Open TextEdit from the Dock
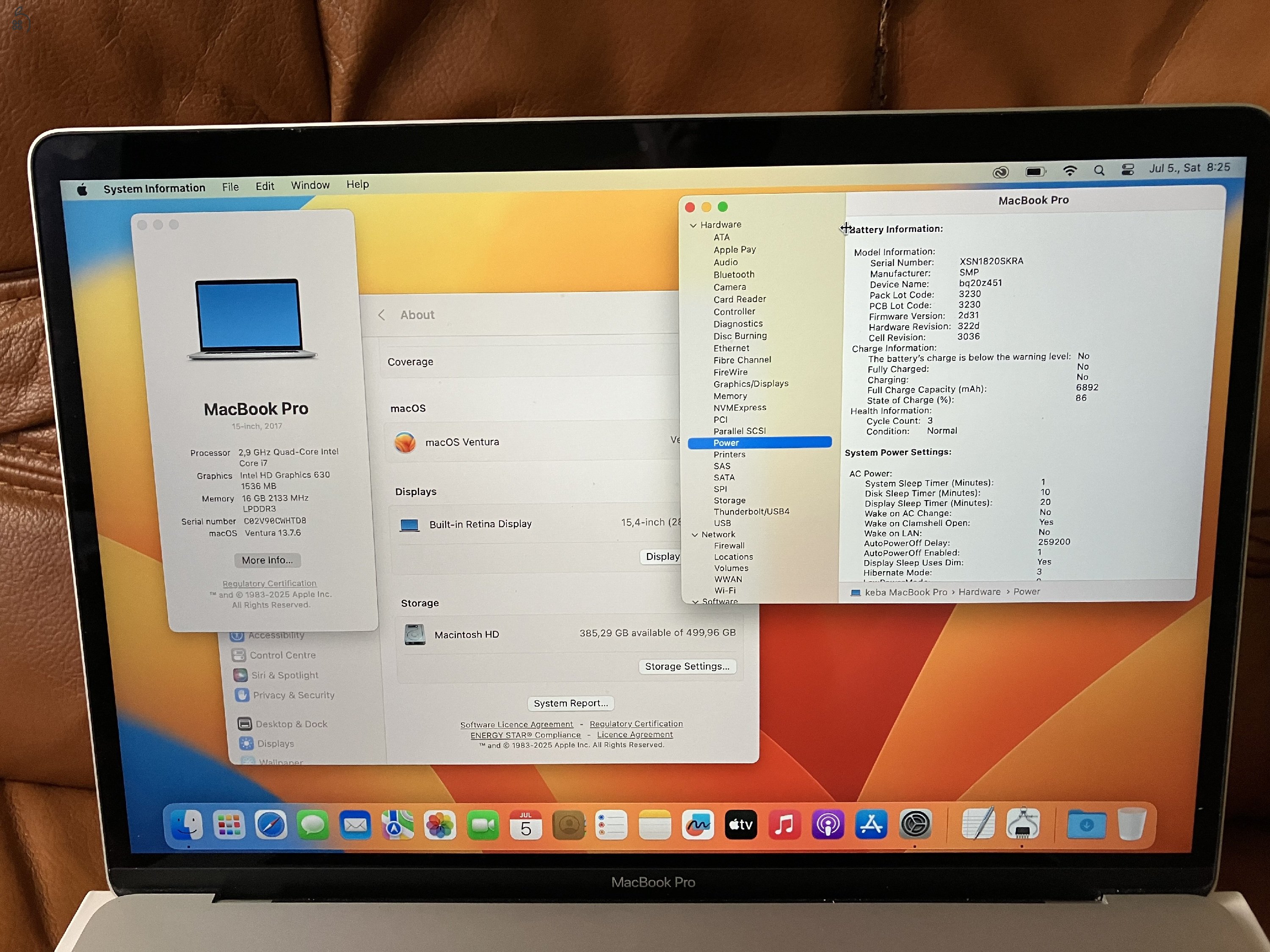 tap(978, 824)
